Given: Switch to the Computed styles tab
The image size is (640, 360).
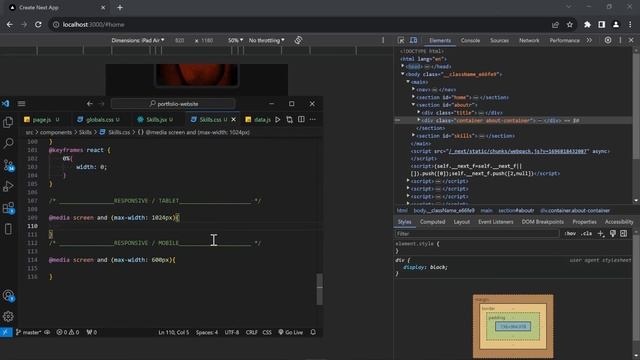Looking at the screenshot, I should click(x=432, y=222).
